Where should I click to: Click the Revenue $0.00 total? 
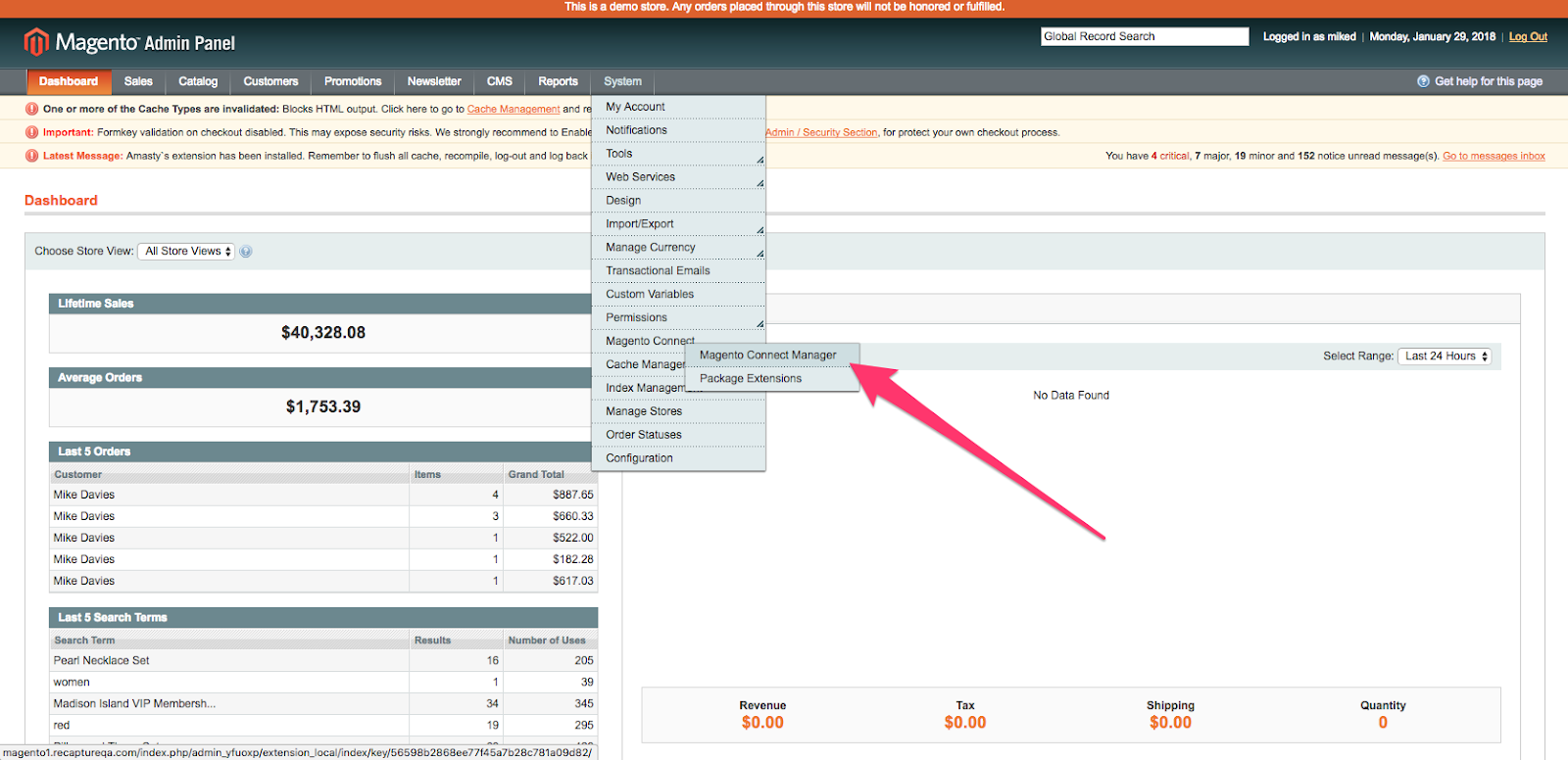click(762, 723)
